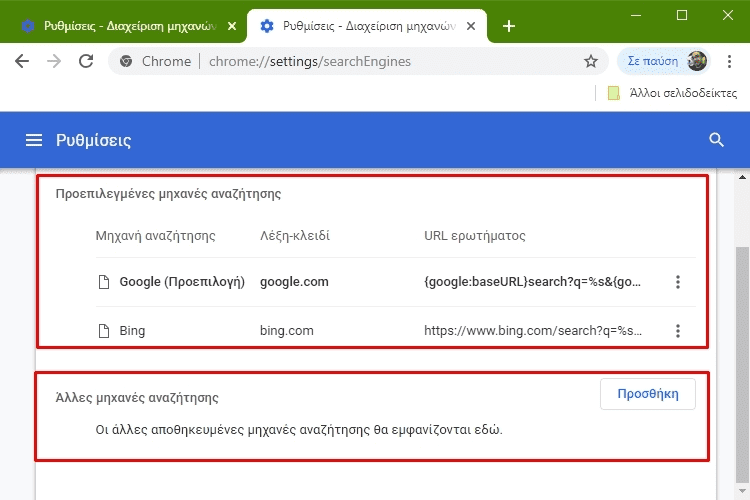Click the Bing query URL text

pos(533,331)
